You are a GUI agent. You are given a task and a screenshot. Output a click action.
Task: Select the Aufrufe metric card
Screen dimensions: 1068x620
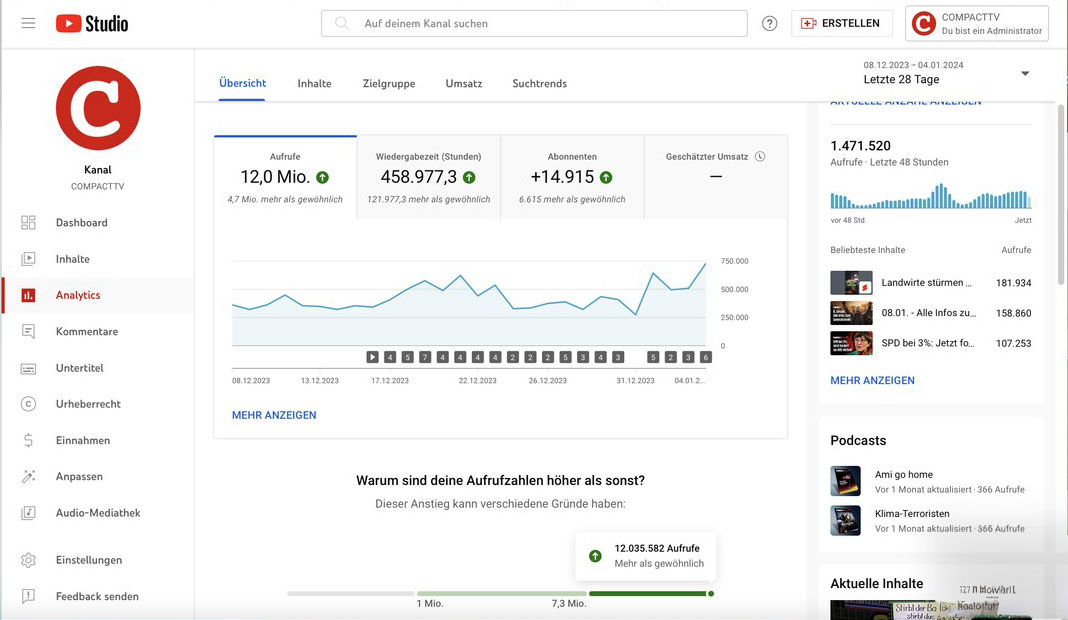(285, 177)
